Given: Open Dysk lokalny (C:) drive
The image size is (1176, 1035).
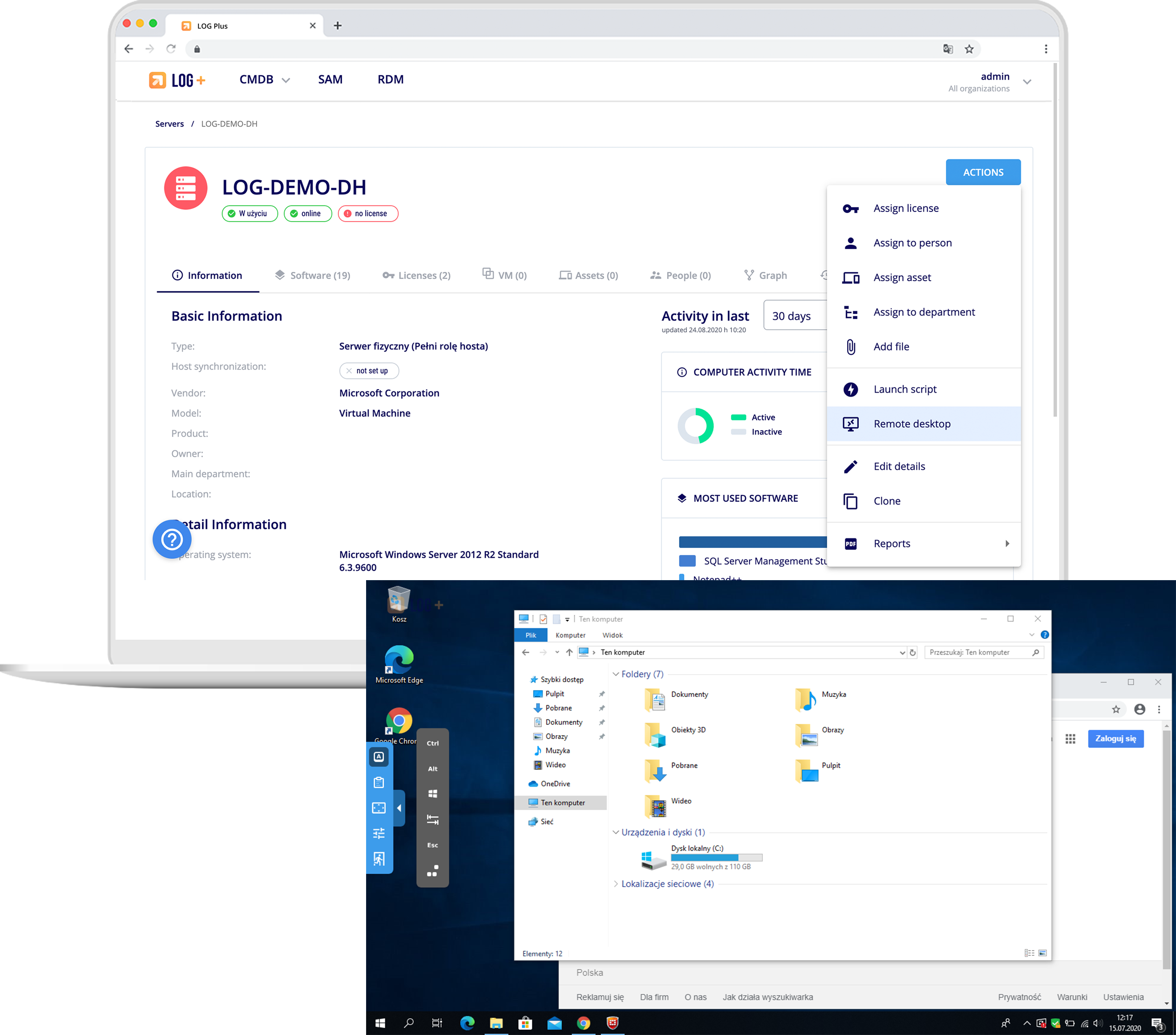Looking at the screenshot, I should [x=702, y=857].
